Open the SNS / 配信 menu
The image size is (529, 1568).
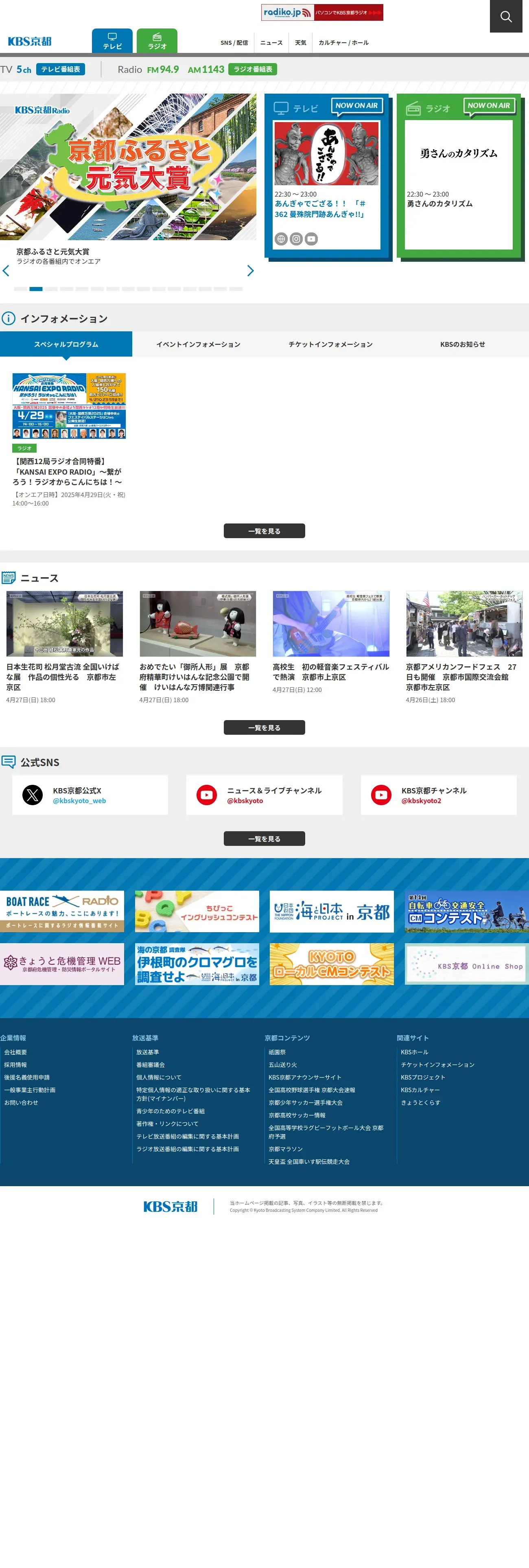[x=234, y=43]
